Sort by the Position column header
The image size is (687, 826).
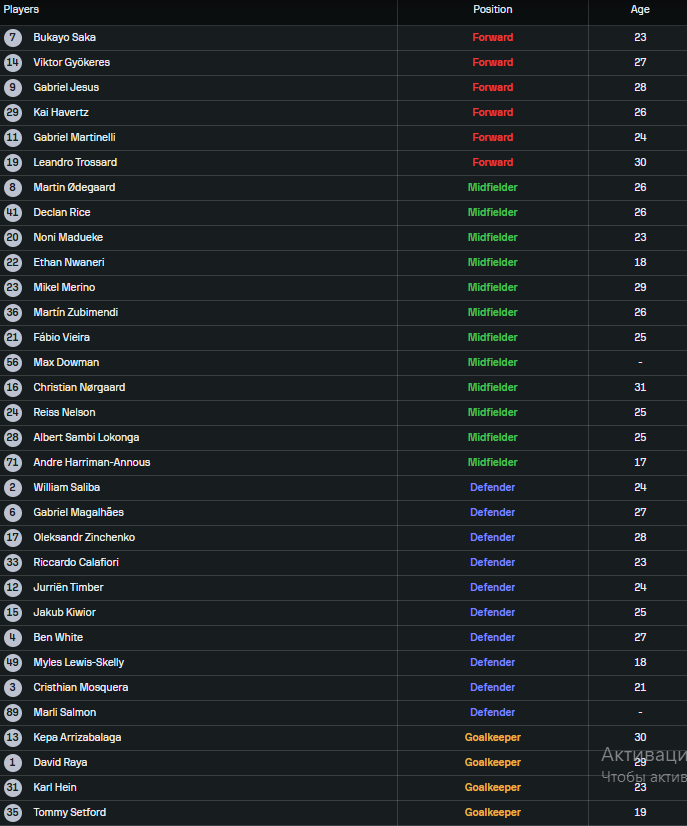(x=492, y=9)
